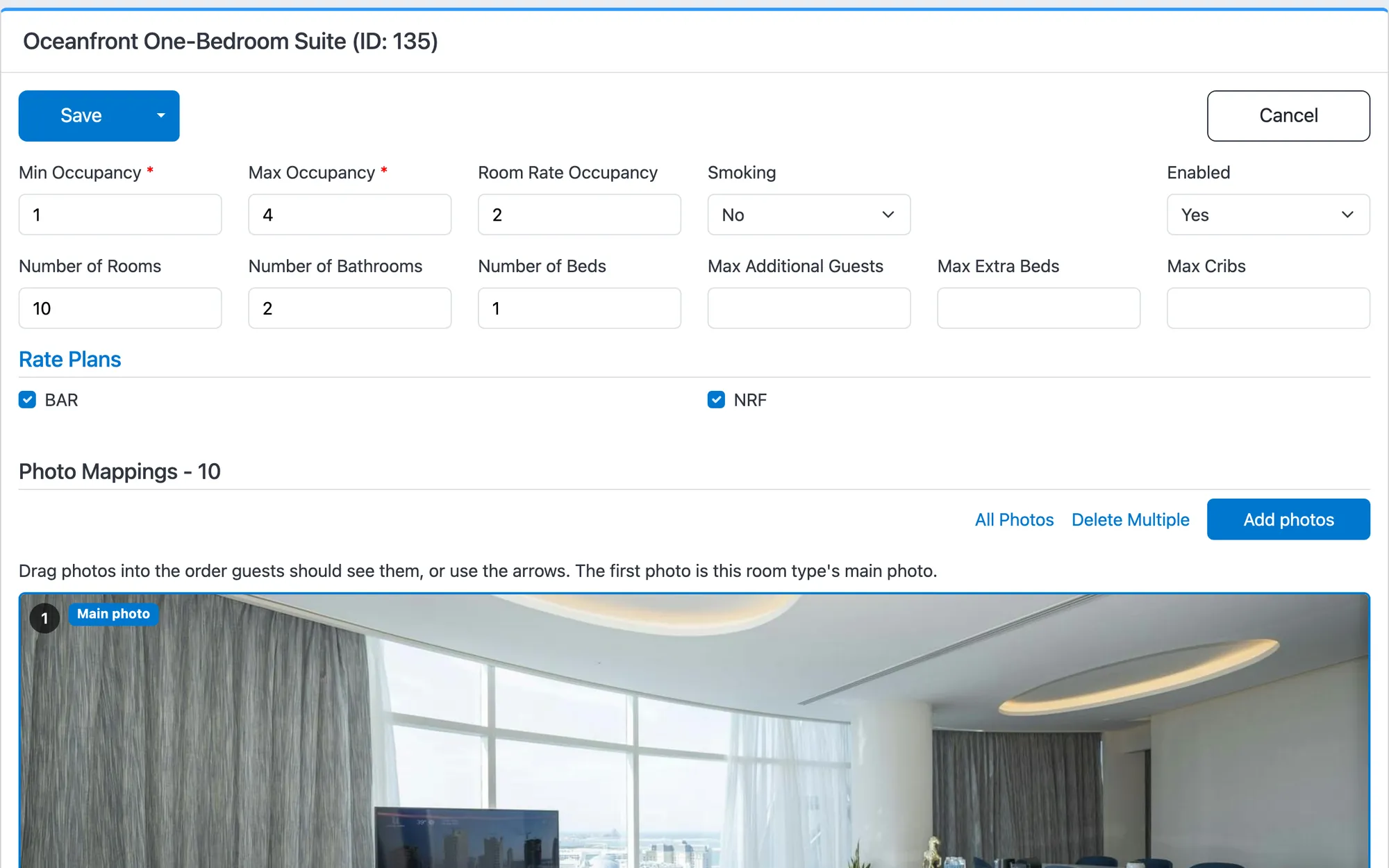Select the Room Rate Occupancy field
Viewport: 1389px width, 868px height.
579,215
